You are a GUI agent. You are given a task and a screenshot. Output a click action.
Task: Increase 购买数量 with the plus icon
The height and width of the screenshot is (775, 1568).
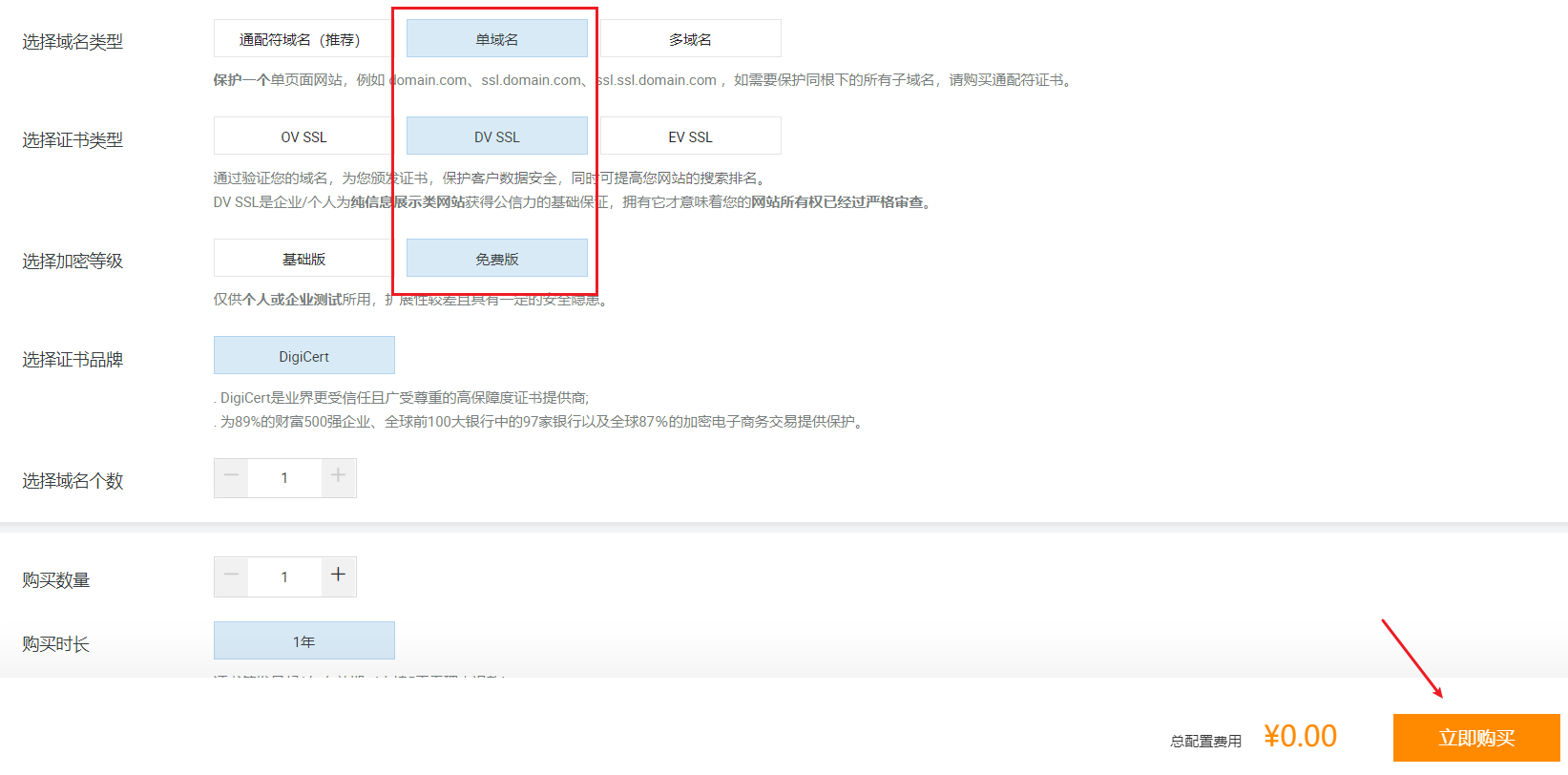pyautogui.click(x=338, y=576)
